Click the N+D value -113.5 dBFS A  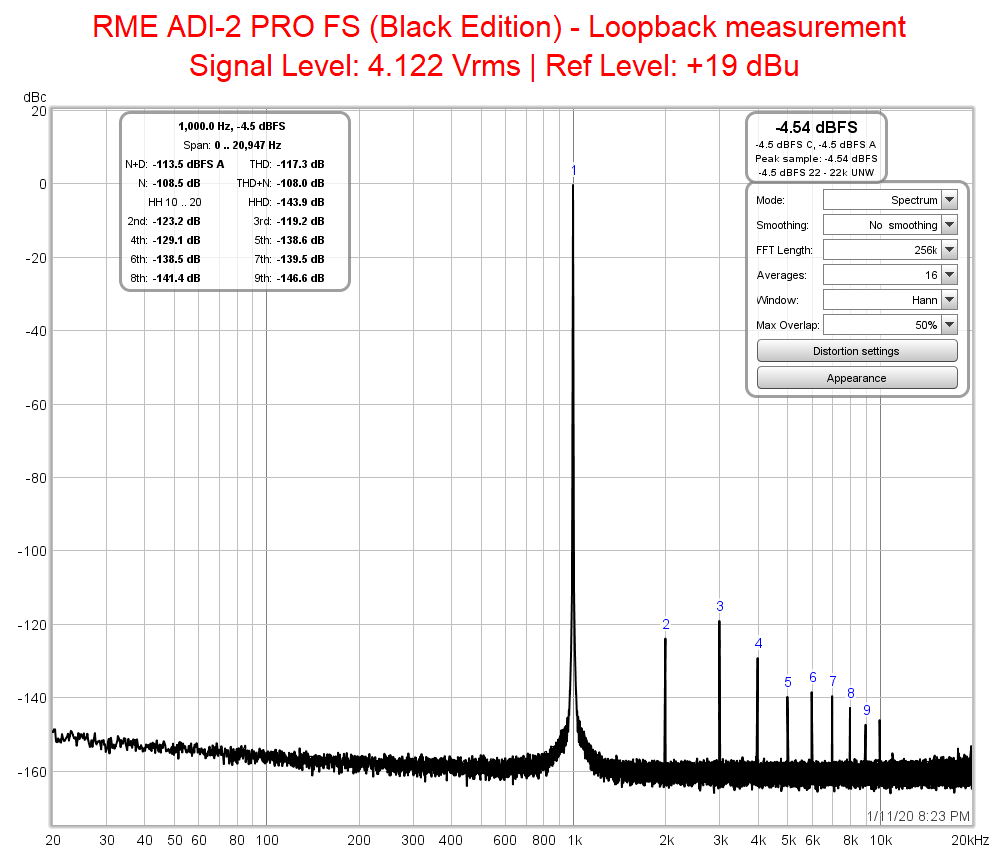[188, 164]
